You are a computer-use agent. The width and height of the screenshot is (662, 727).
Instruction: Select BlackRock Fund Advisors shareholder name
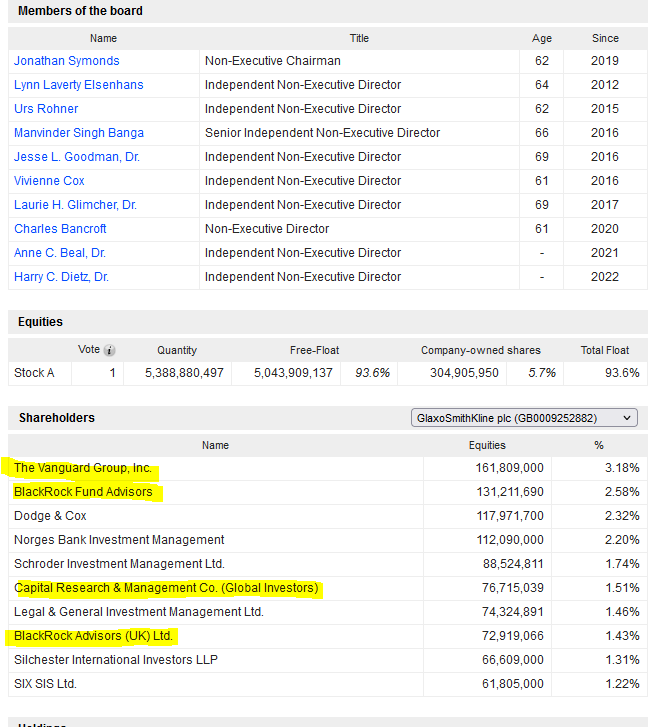pyautogui.click(x=83, y=492)
